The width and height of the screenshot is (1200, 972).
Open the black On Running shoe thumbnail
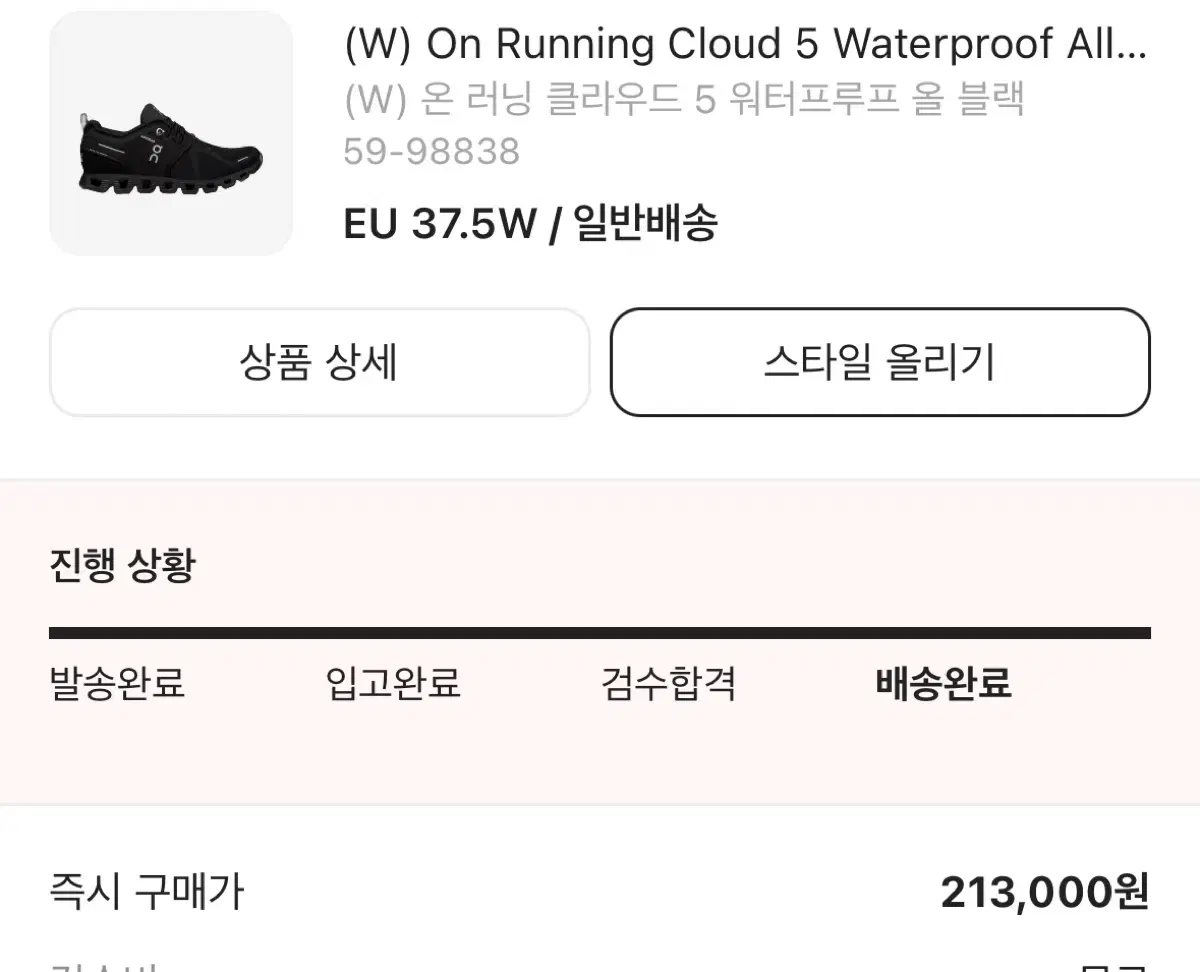[x=171, y=133]
